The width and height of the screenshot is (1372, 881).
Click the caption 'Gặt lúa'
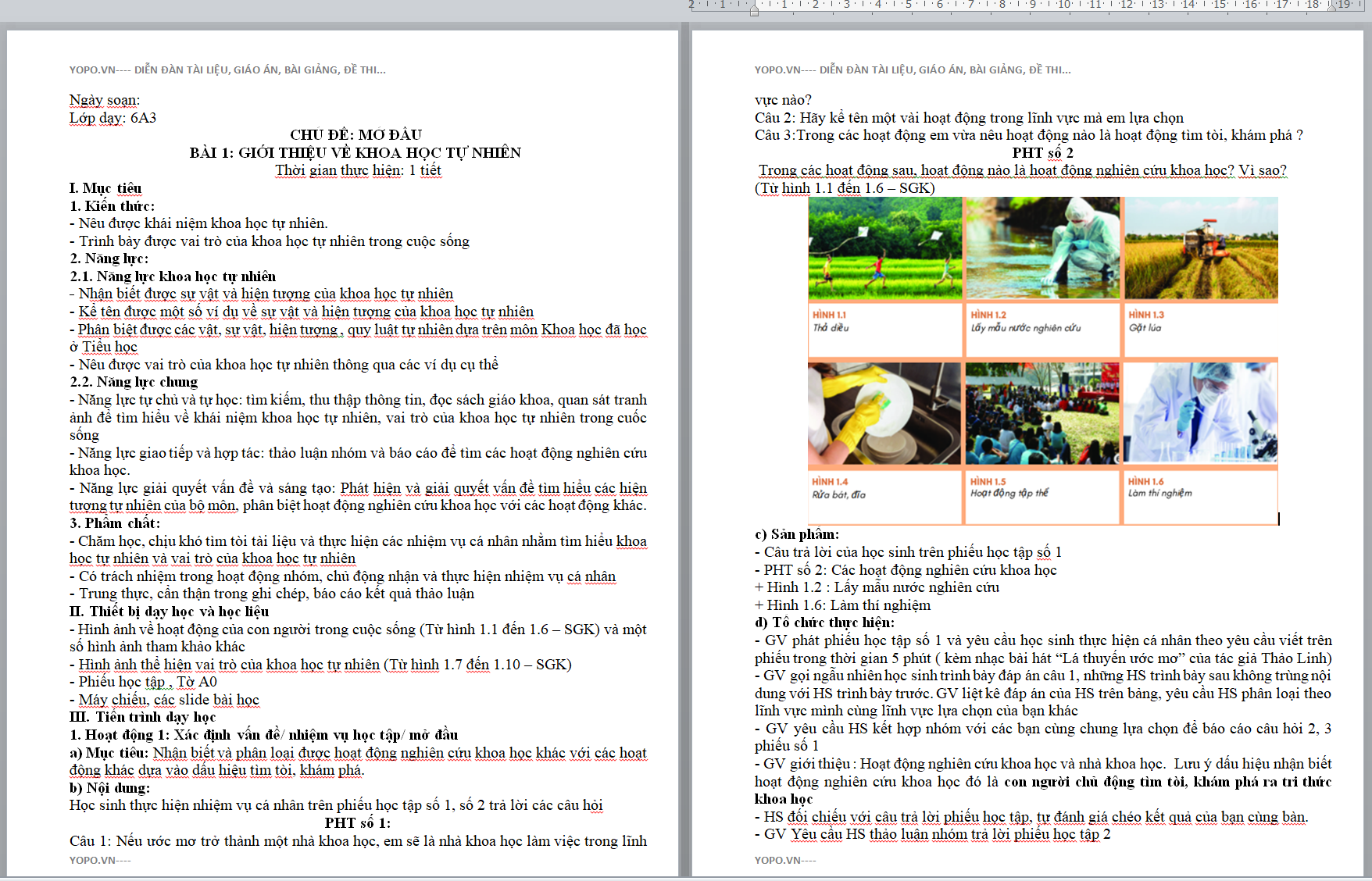[x=1145, y=328]
